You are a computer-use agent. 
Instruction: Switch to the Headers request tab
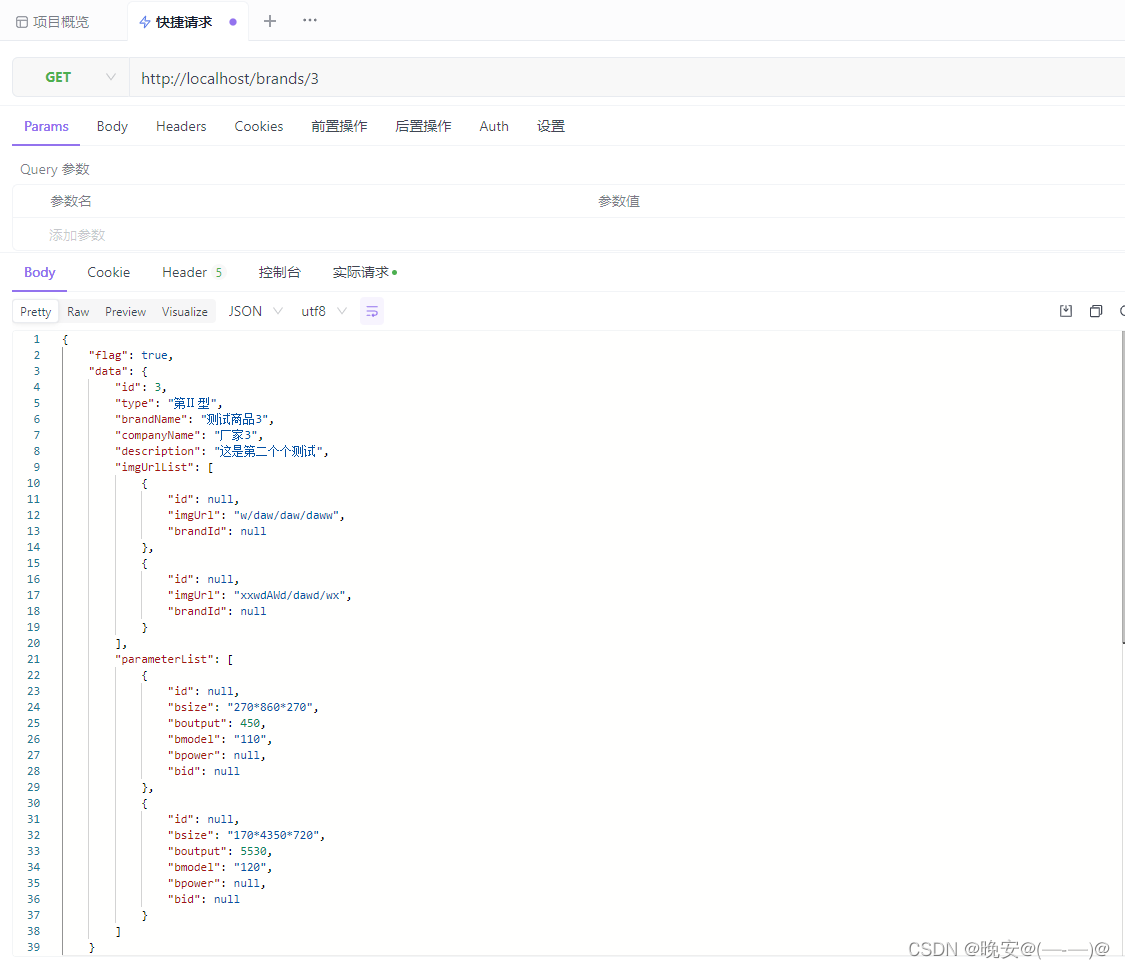(181, 127)
